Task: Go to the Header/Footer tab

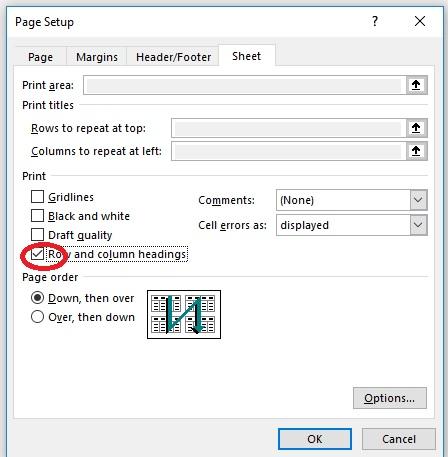Action: [173, 57]
